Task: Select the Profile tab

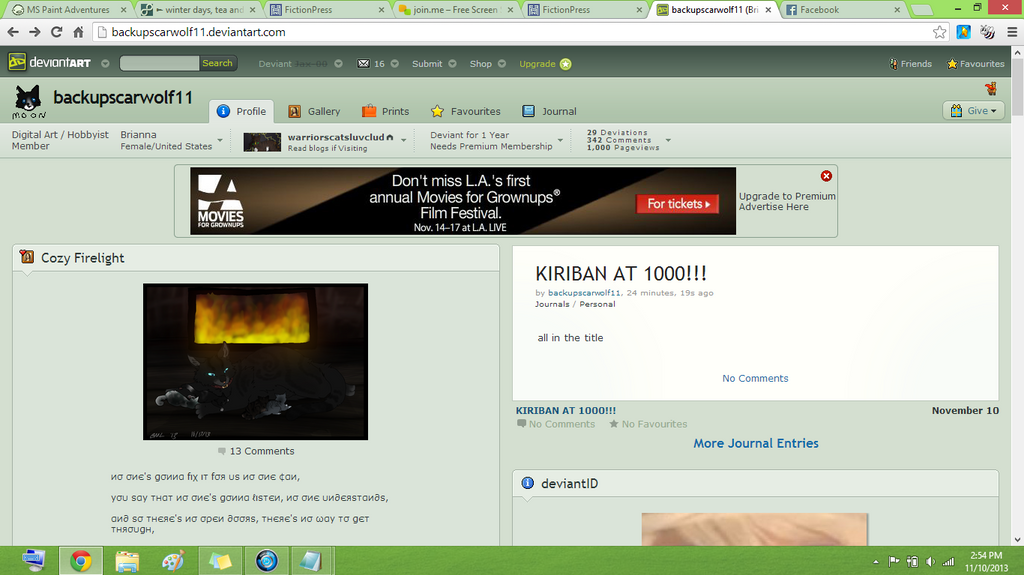Action: 241,111
